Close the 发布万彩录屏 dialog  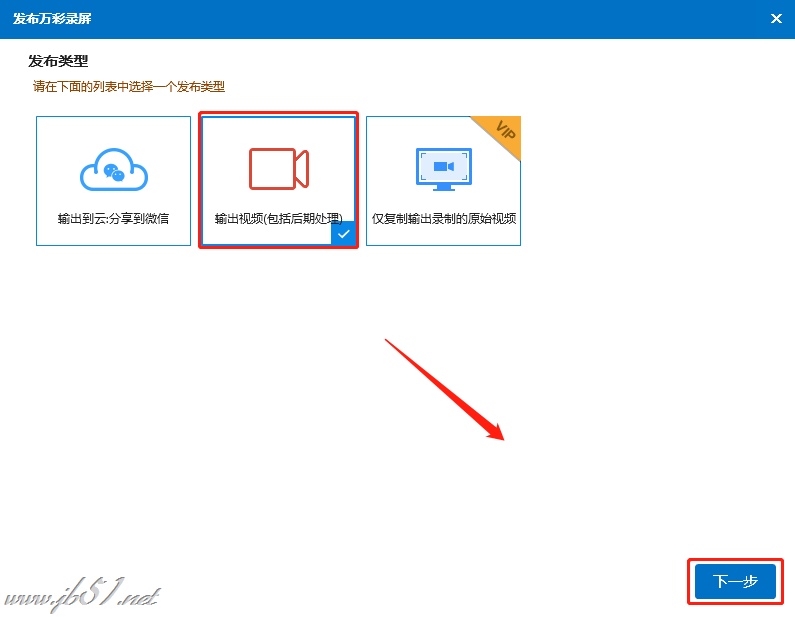[776, 19]
